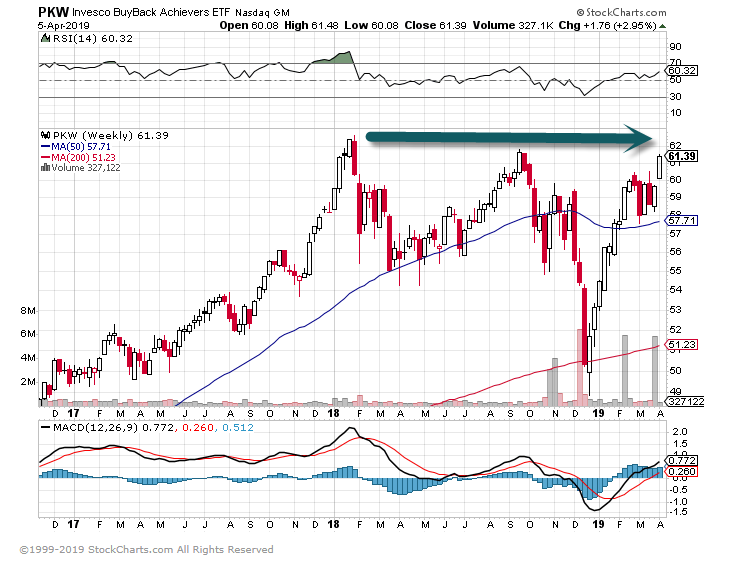Click the 4M volume axis label
The image size is (734, 565).
(28, 358)
